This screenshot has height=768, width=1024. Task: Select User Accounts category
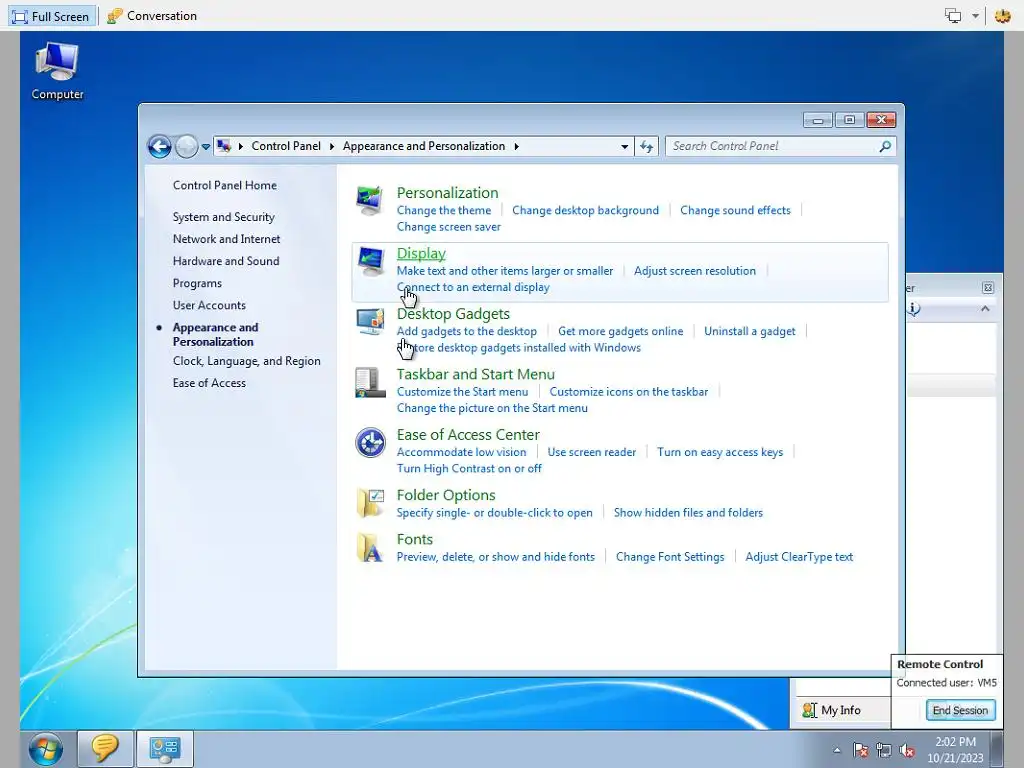[x=209, y=305]
